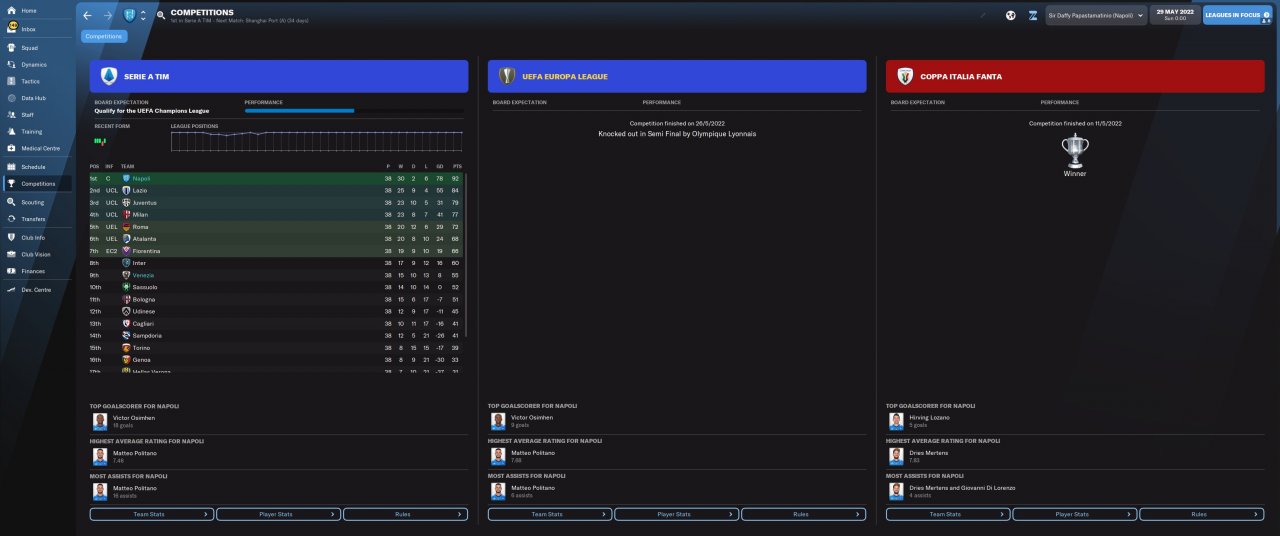
Task: Open the search magnifier icon
Action: pyautogui.click(x=161, y=16)
